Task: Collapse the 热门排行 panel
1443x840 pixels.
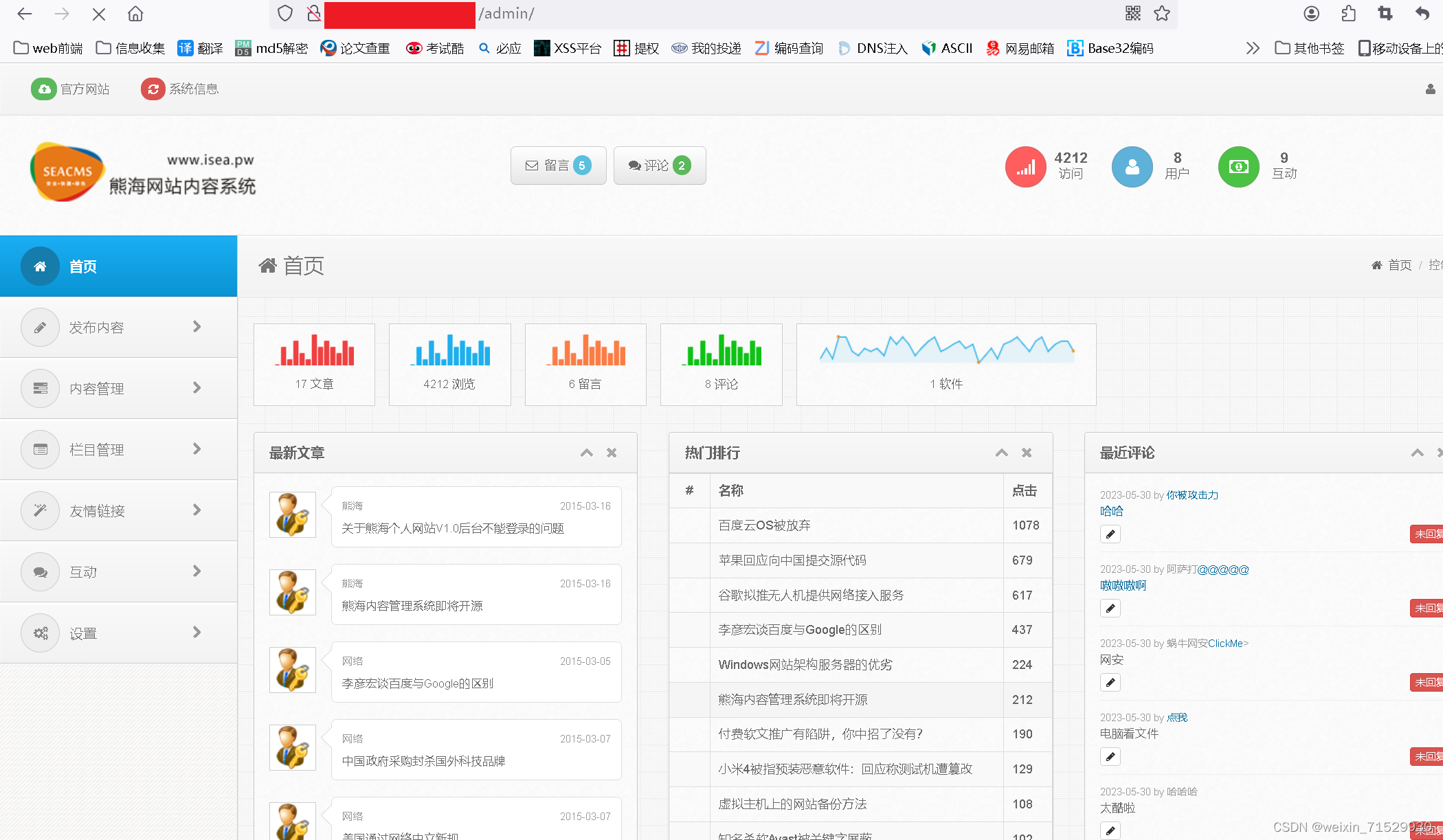Action: click(1002, 453)
